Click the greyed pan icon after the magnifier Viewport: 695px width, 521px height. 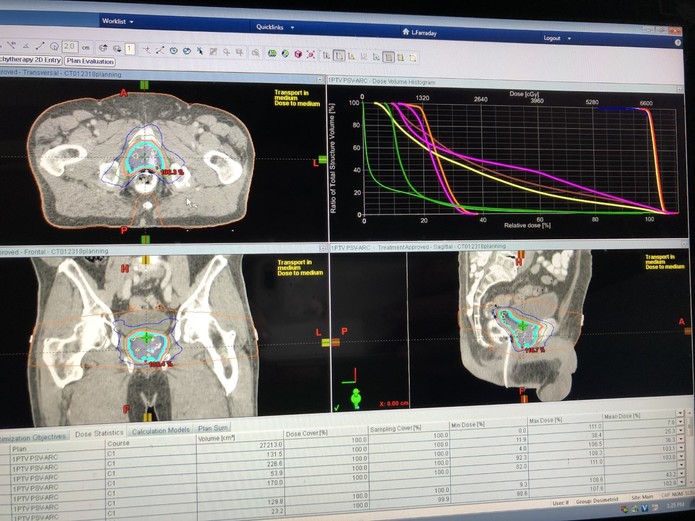[x=239, y=52]
